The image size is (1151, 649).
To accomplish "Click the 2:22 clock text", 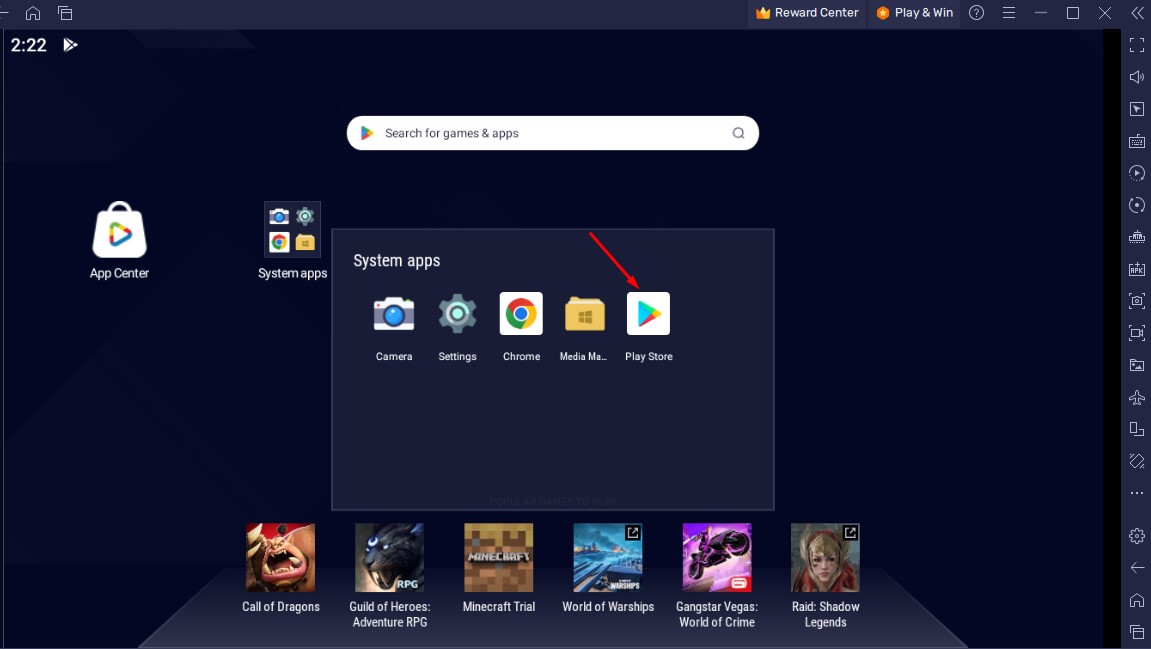I will click(29, 45).
